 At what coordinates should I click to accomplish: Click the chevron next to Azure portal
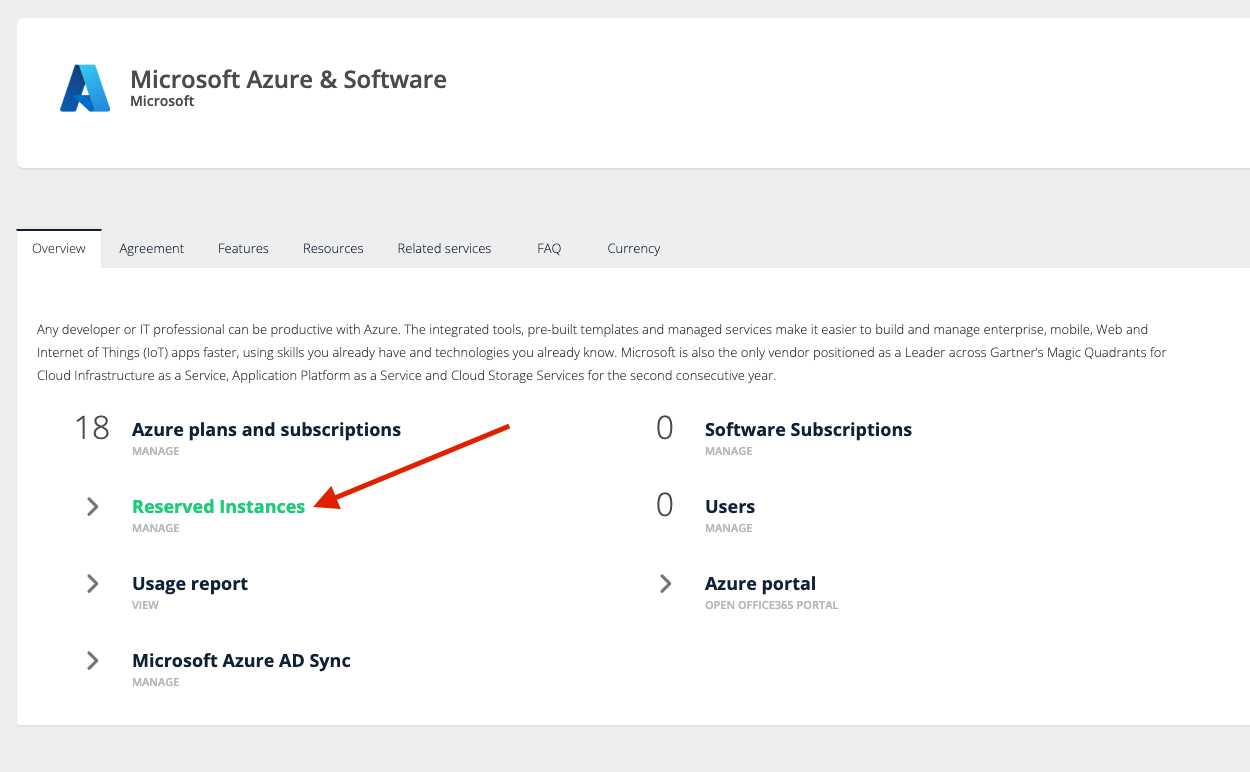tap(666, 584)
